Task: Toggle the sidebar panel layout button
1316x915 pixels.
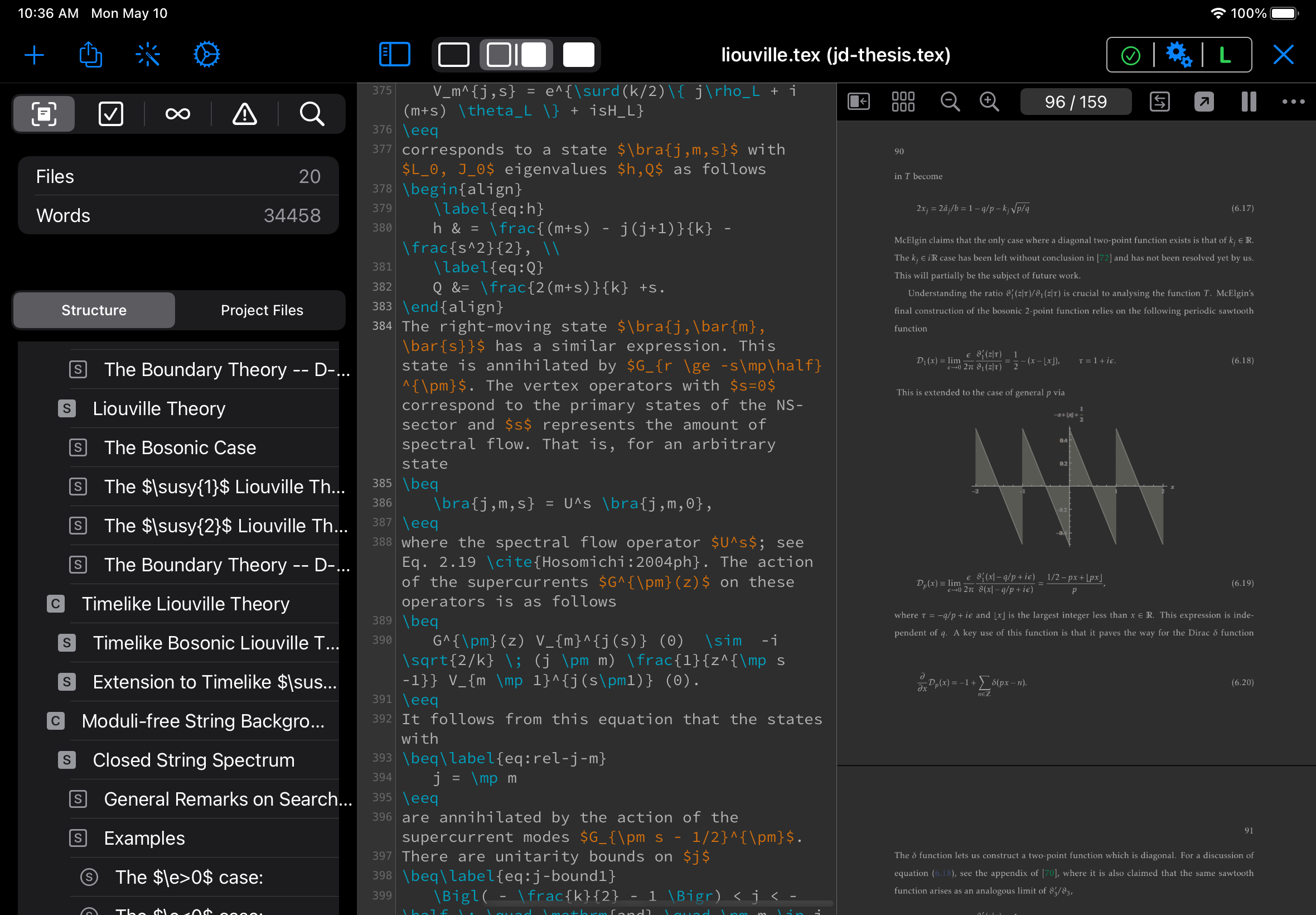Action: [395, 54]
